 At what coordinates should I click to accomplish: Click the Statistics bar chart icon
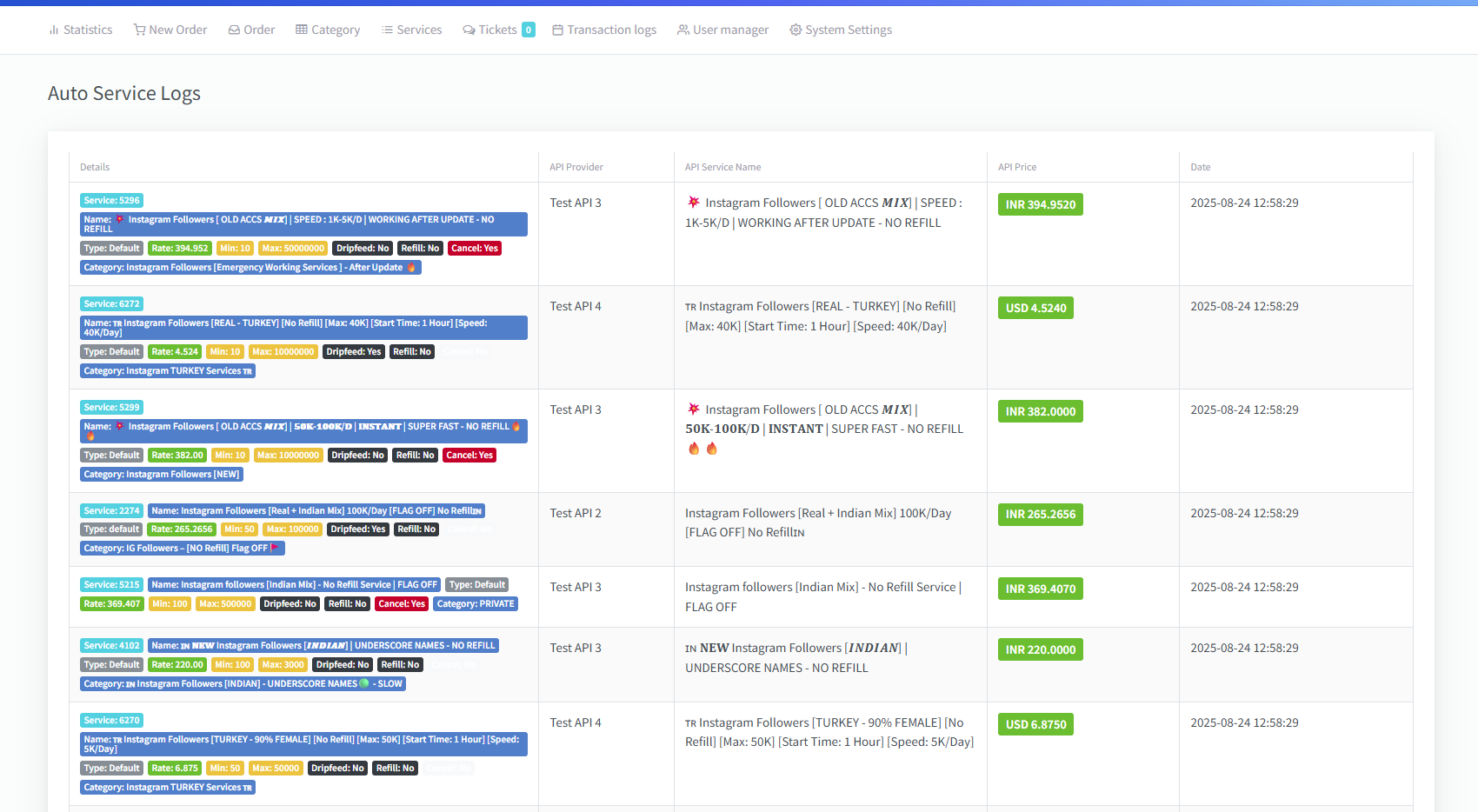[54, 30]
